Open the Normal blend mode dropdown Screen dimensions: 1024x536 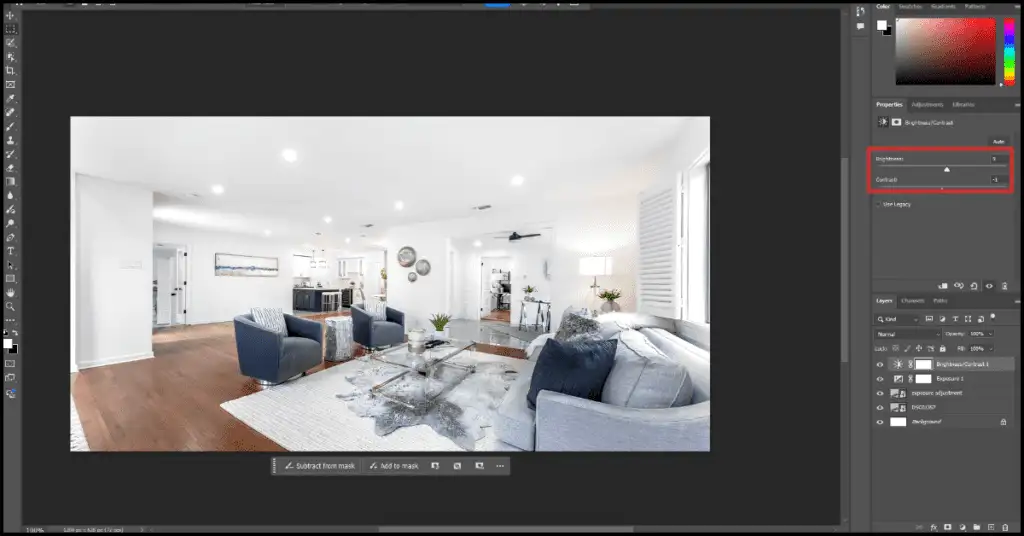[x=908, y=334]
